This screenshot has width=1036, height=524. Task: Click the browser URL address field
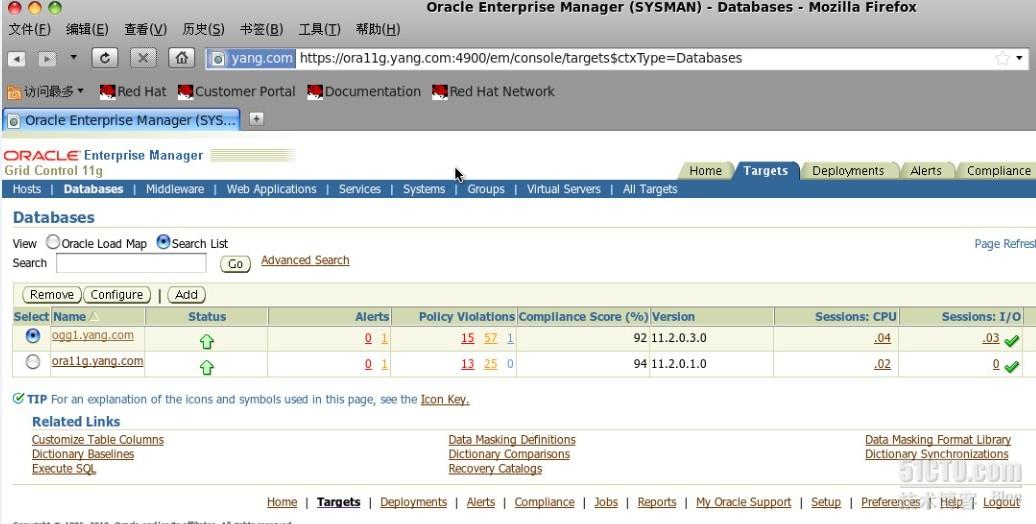[644, 58]
